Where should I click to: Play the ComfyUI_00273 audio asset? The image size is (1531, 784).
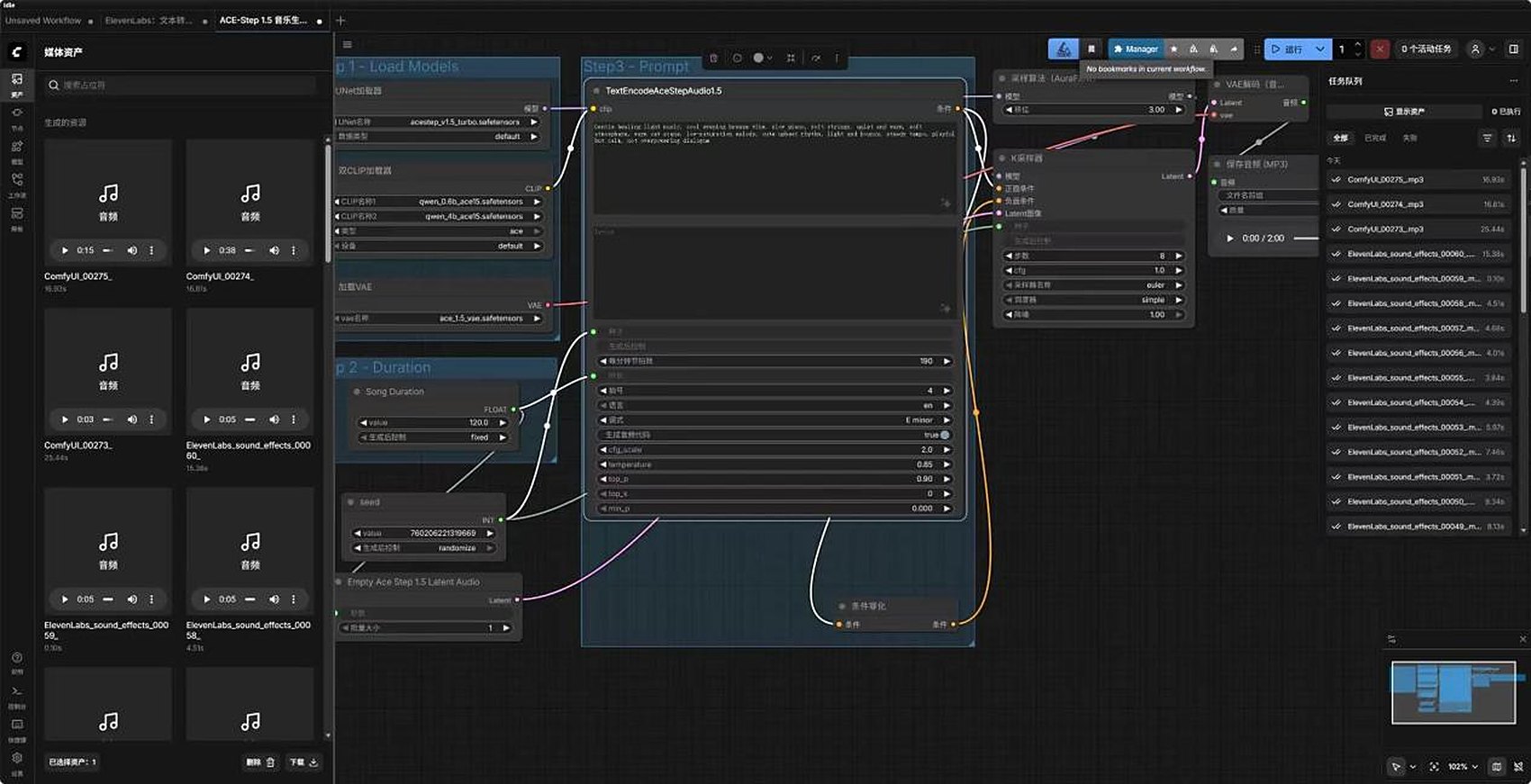(x=65, y=419)
